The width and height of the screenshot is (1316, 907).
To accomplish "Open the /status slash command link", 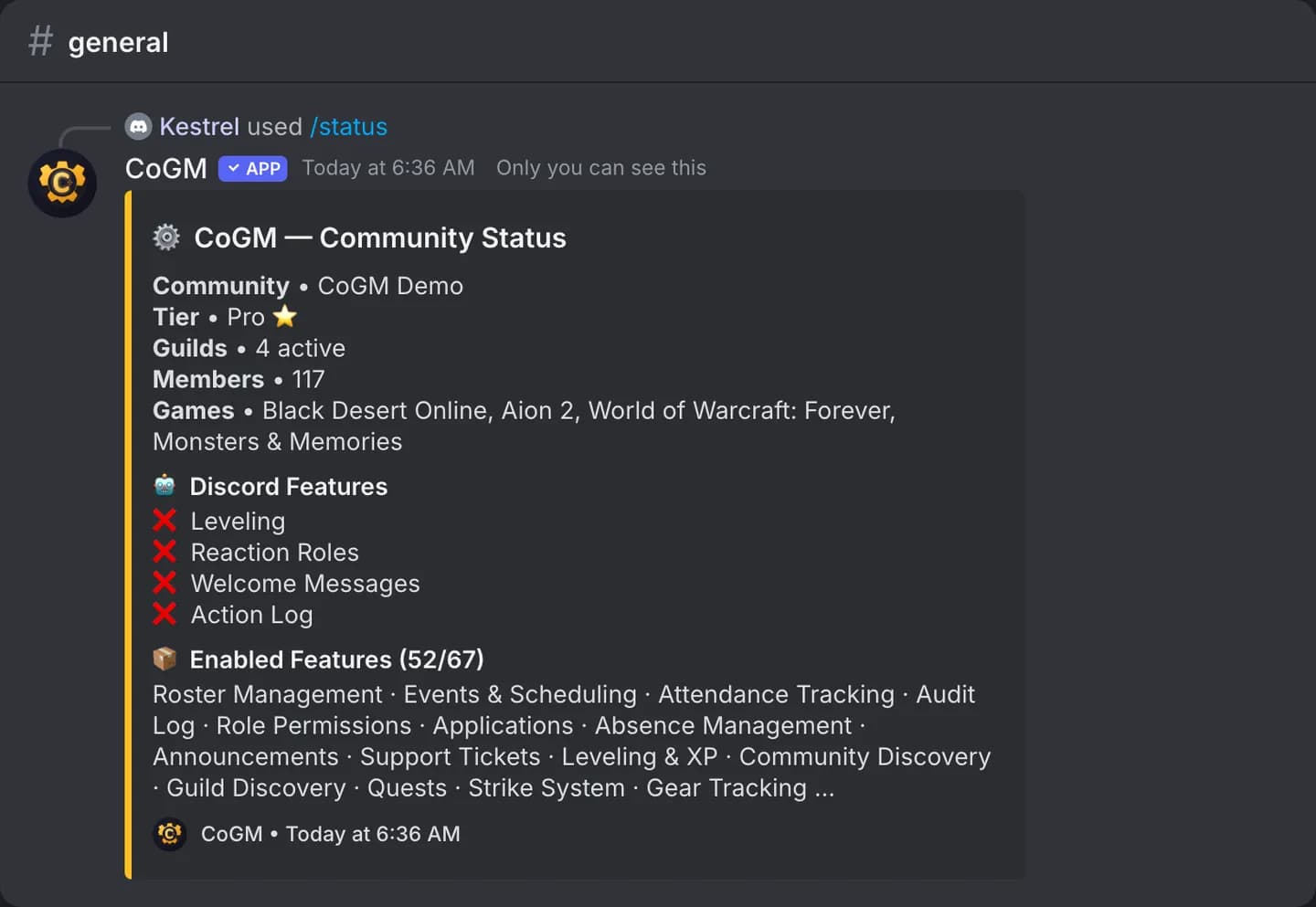I will pyautogui.click(x=348, y=127).
